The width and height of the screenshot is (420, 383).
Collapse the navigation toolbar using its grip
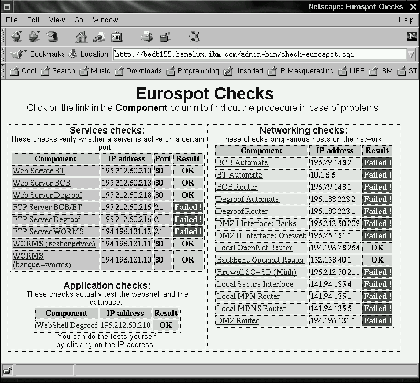(4, 36)
